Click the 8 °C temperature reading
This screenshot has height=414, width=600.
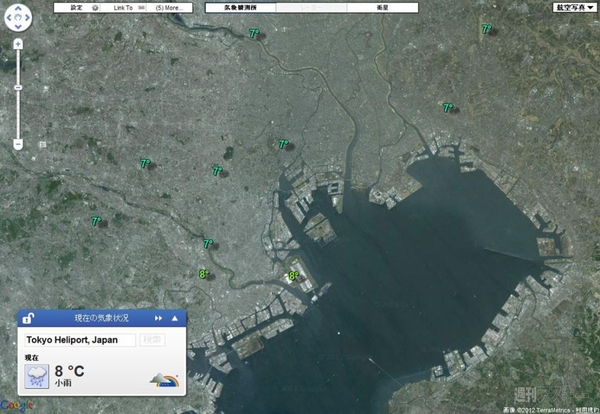coord(69,371)
